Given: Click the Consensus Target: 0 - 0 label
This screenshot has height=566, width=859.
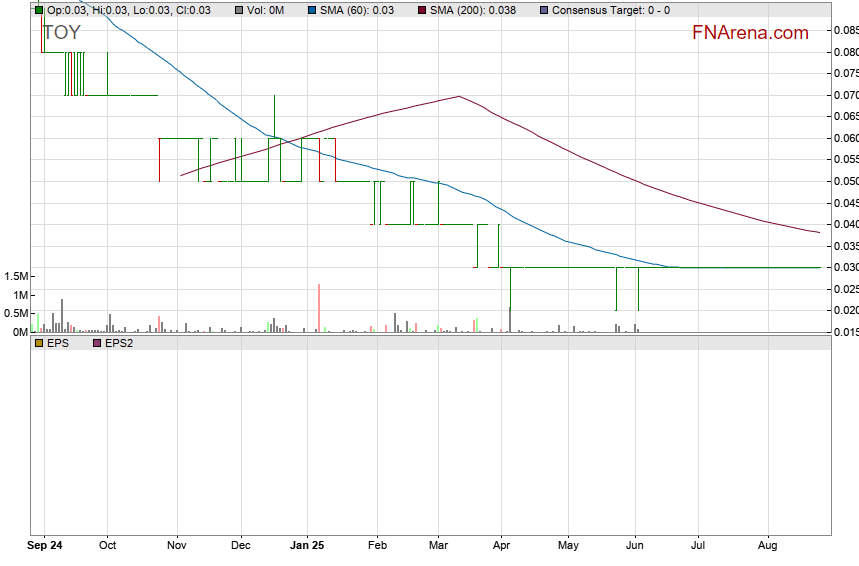Looking at the screenshot, I should point(611,10).
